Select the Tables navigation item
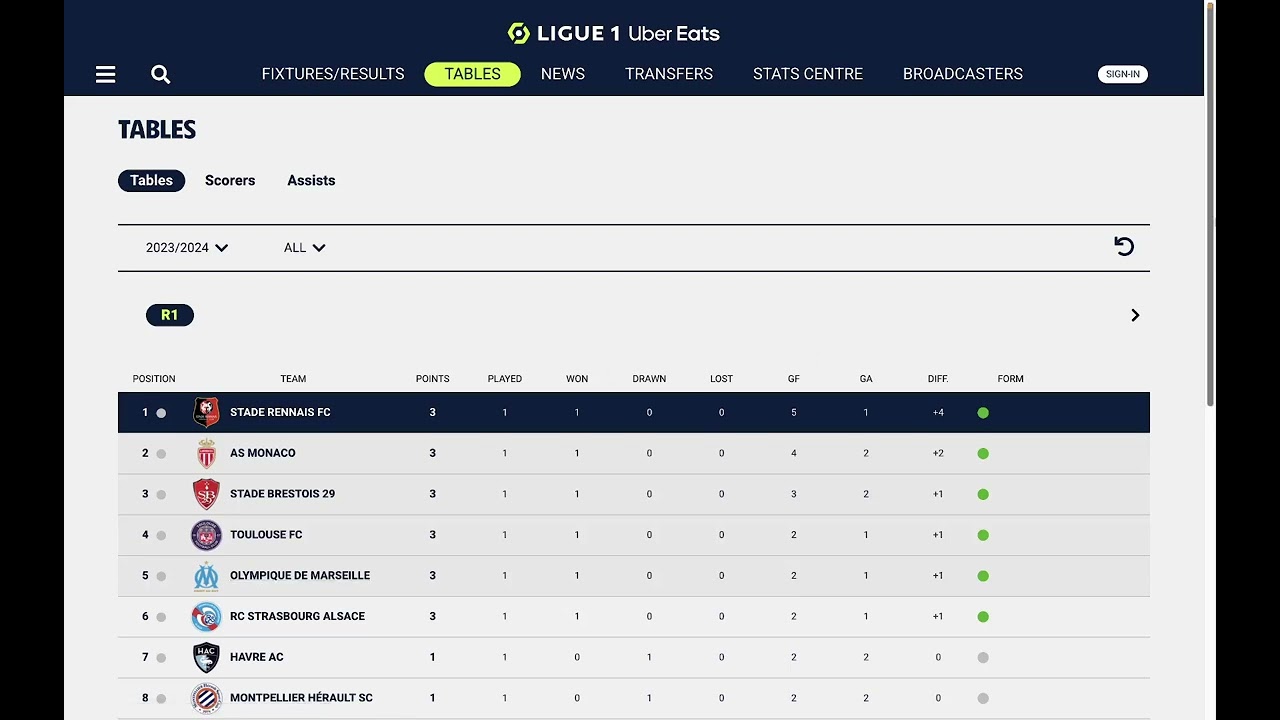Screen dimensions: 1280x720 [472, 74]
